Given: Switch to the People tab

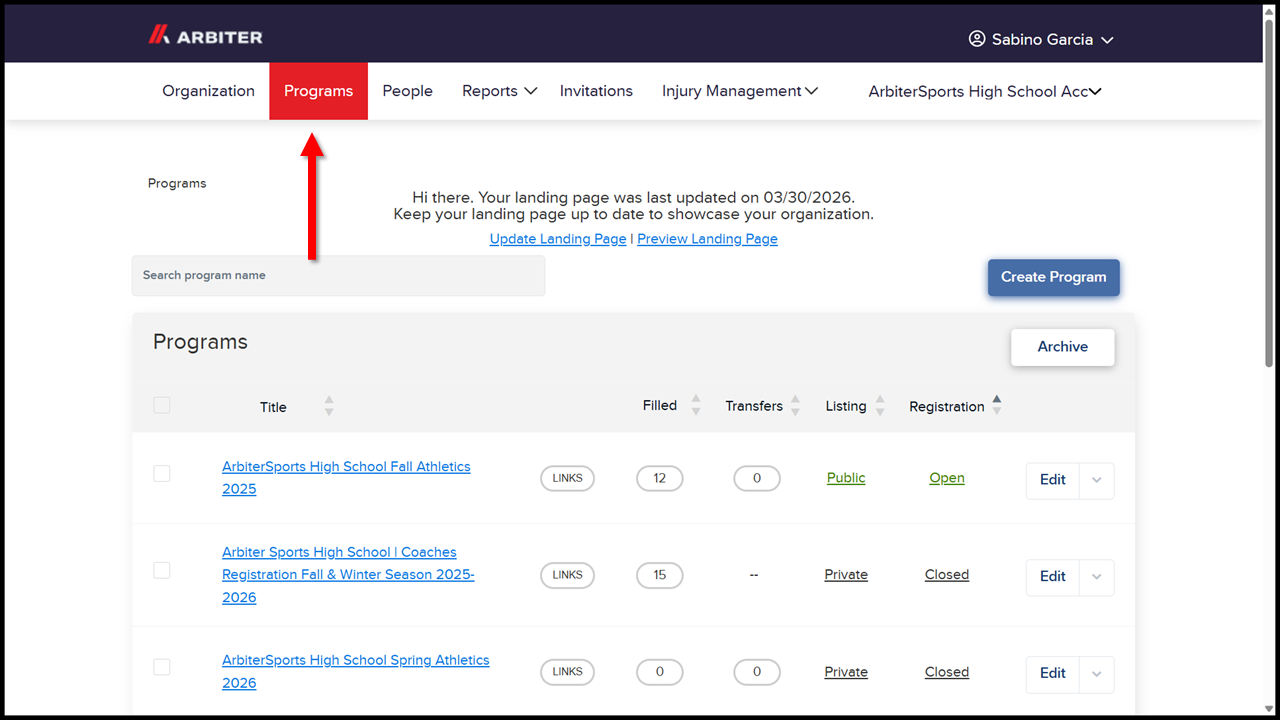Looking at the screenshot, I should 408,91.
